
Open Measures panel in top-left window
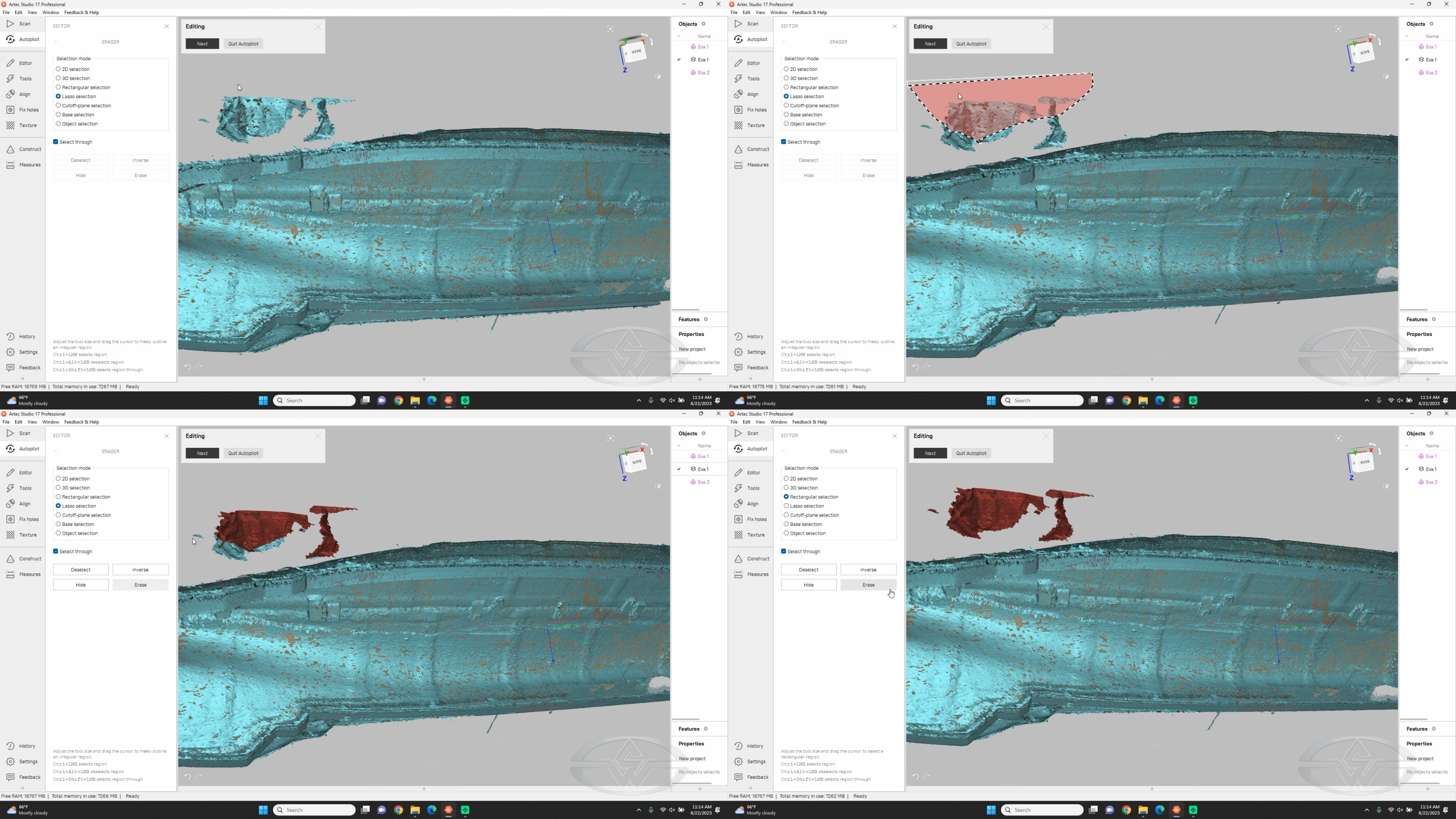point(23,165)
